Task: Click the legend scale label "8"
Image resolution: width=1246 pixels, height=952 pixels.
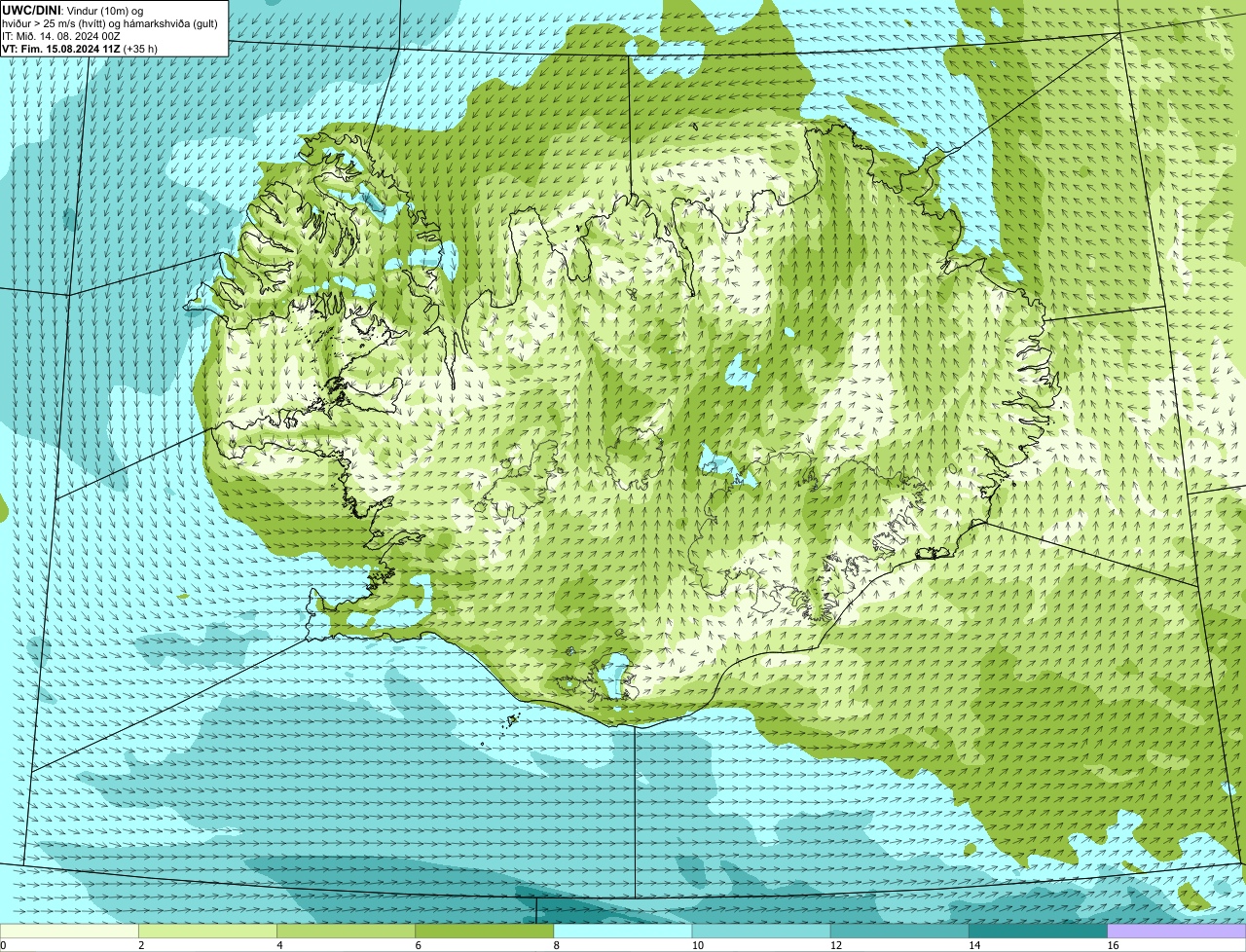Action: 557,945
